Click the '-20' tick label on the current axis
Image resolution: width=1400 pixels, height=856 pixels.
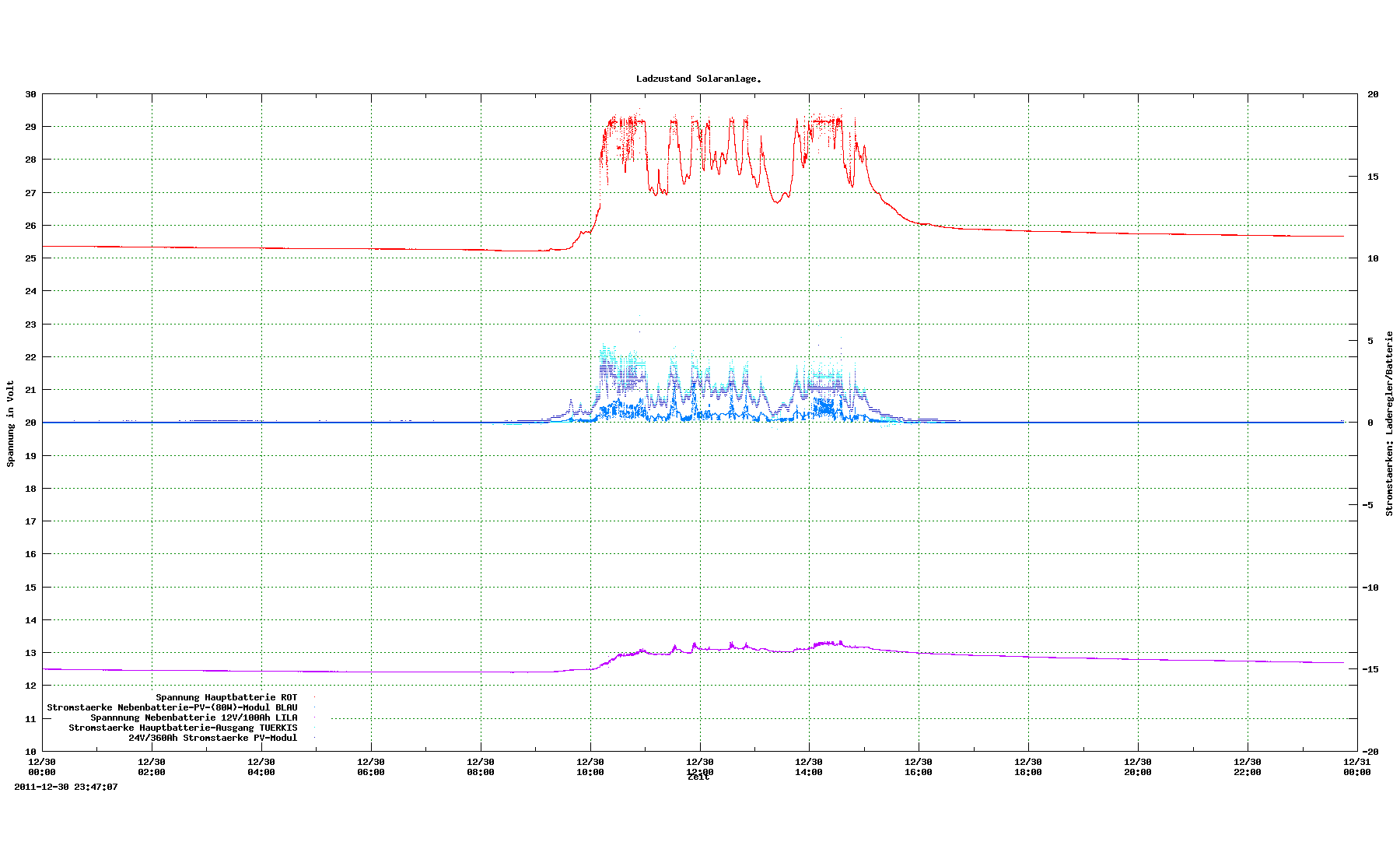tap(1370, 752)
